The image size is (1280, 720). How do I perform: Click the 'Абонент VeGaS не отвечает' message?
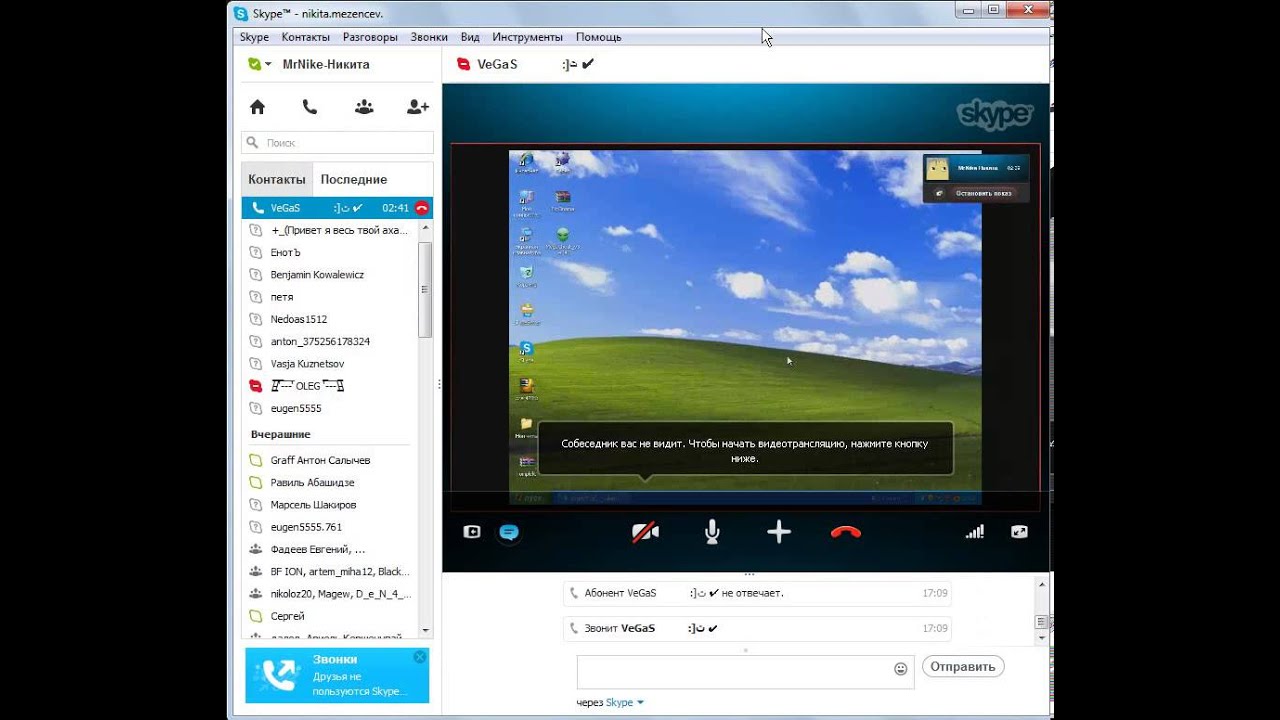(x=757, y=593)
